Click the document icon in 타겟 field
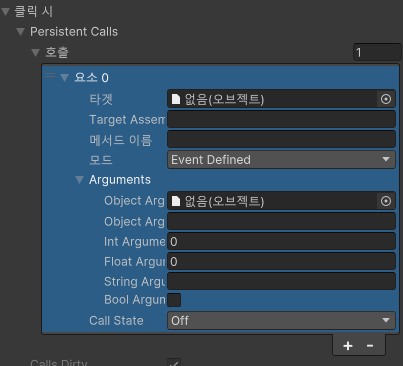 click(176, 99)
